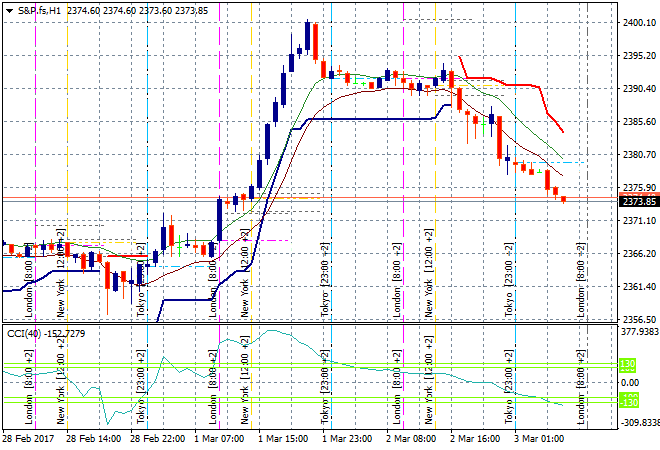
Task: Click the 2385.60 price axis label
Action: pyautogui.click(x=637, y=122)
